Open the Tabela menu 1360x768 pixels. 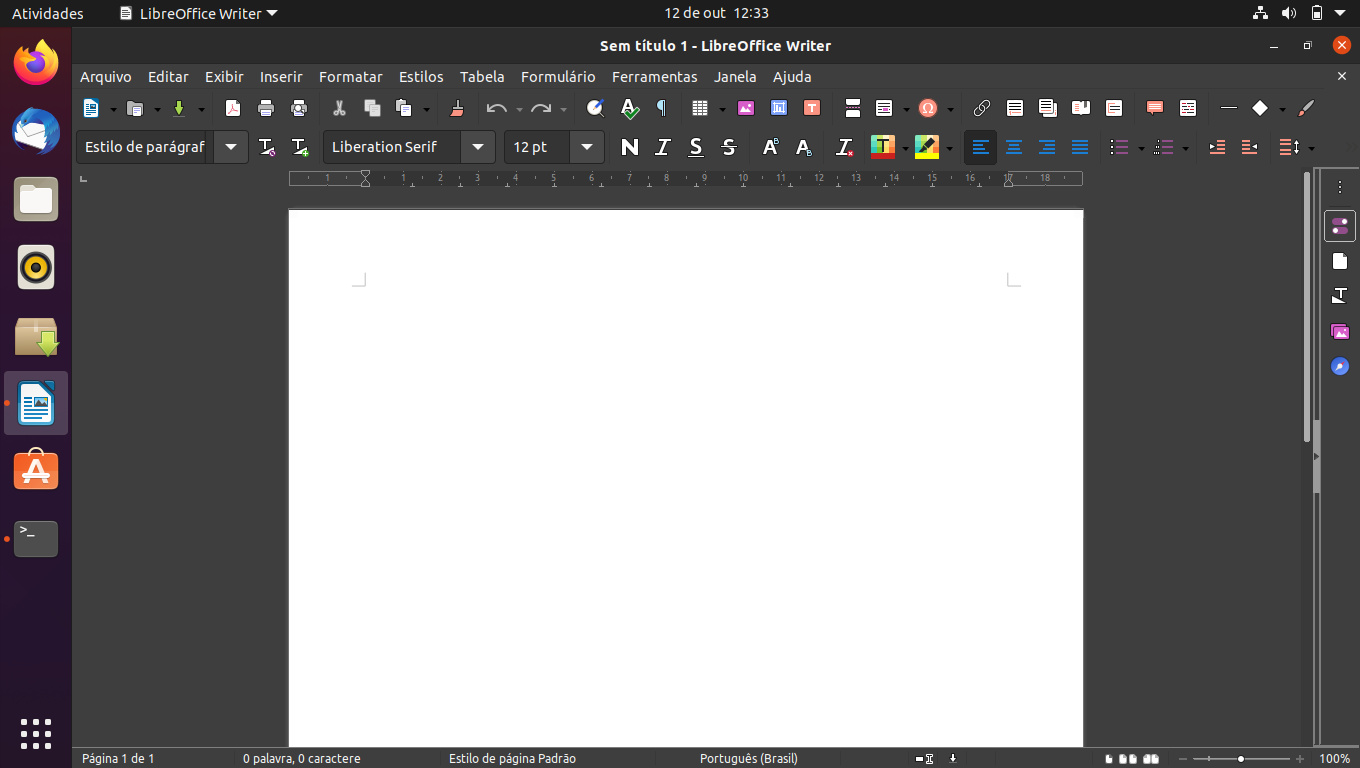click(482, 77)
